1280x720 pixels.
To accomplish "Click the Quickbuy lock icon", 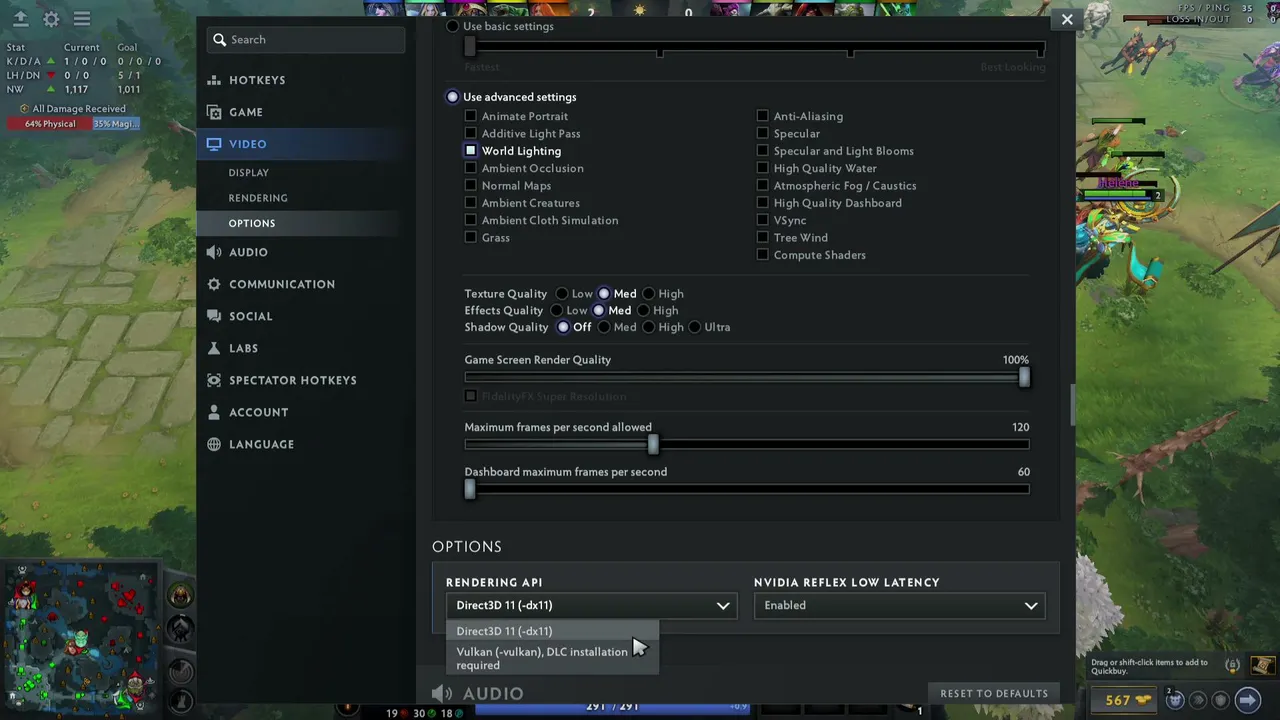I will point(1232,665).
